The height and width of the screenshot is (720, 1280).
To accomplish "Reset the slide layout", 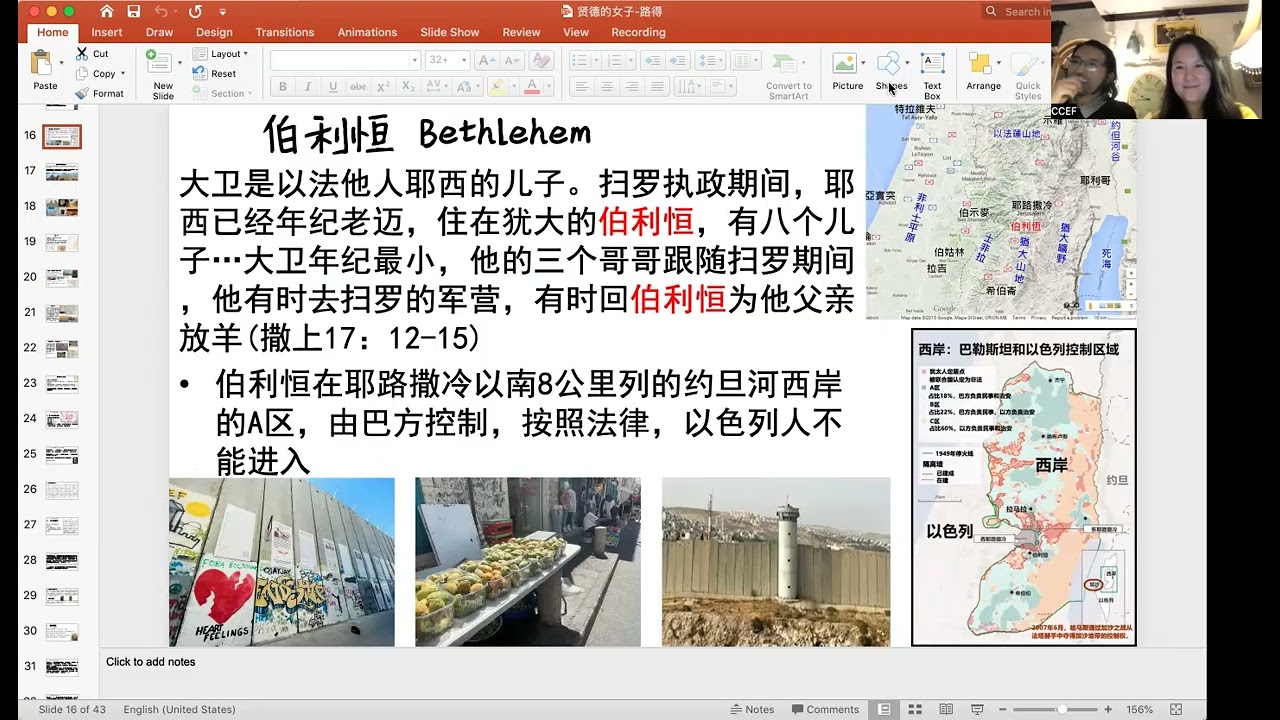I will pyautogui.click(x=215, y=73).
